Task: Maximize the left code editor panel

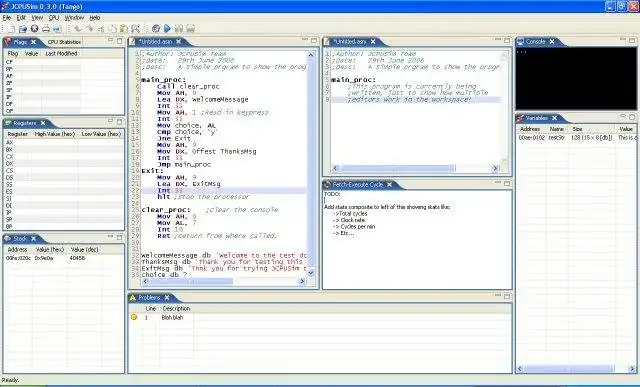Action: pos(314,40)
